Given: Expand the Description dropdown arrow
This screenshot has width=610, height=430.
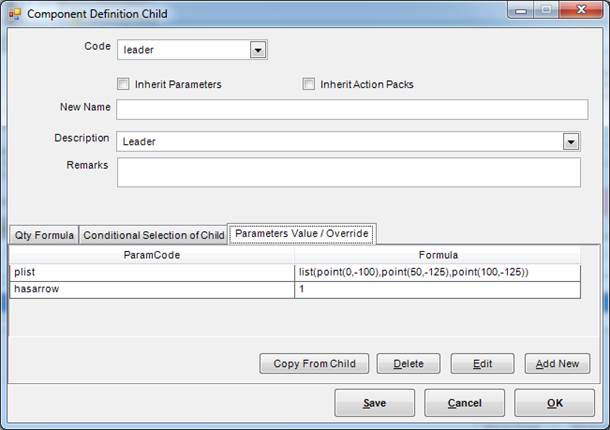Looking at the screenshot, I should tap(570, 142).
